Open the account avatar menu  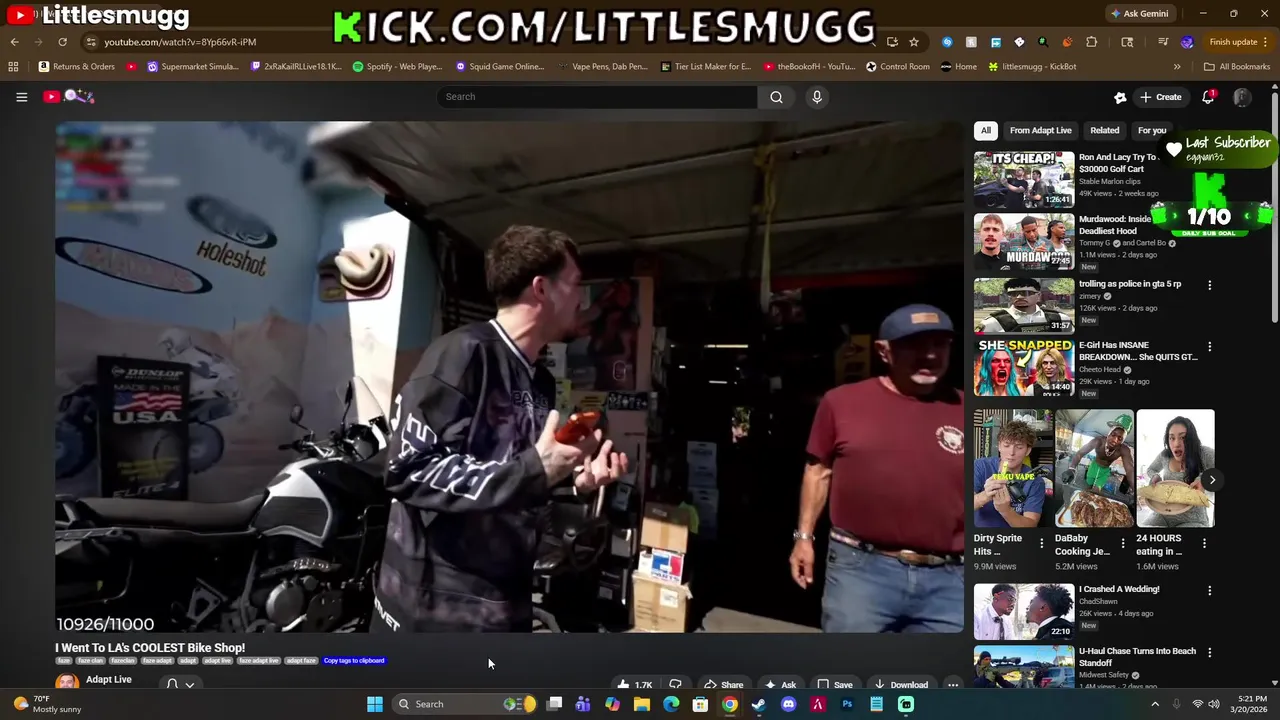1242,97
